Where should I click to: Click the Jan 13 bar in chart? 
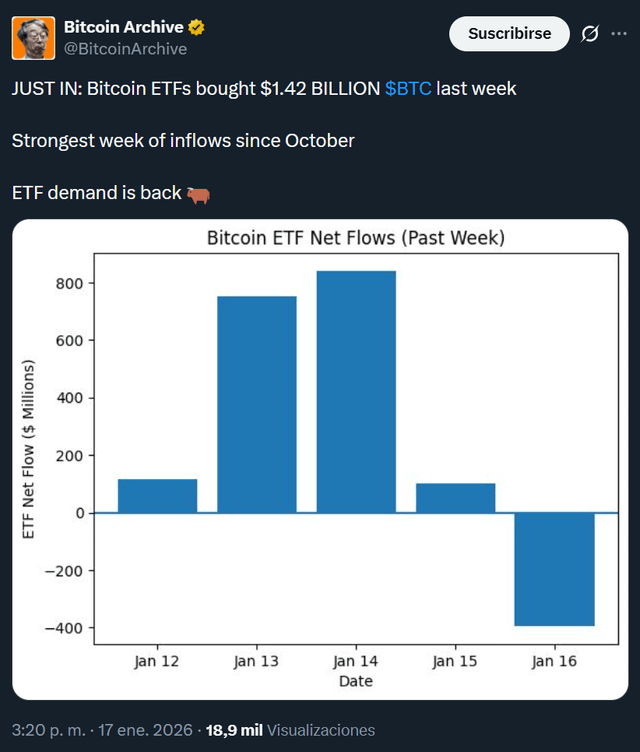point(257,404)
